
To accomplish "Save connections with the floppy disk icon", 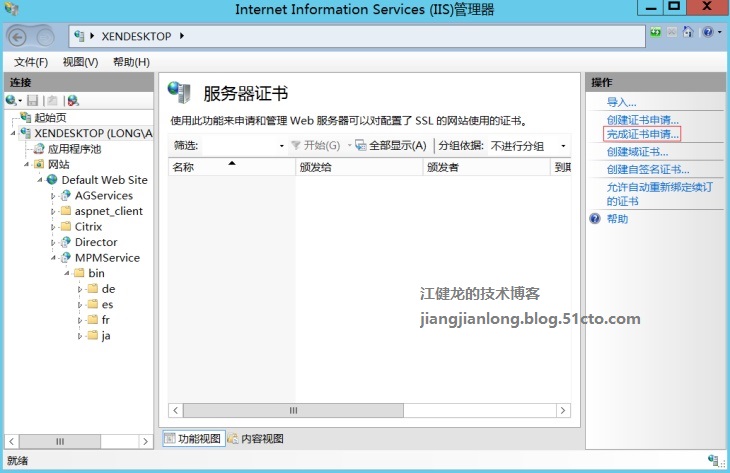I will click(x=33, y=100).
